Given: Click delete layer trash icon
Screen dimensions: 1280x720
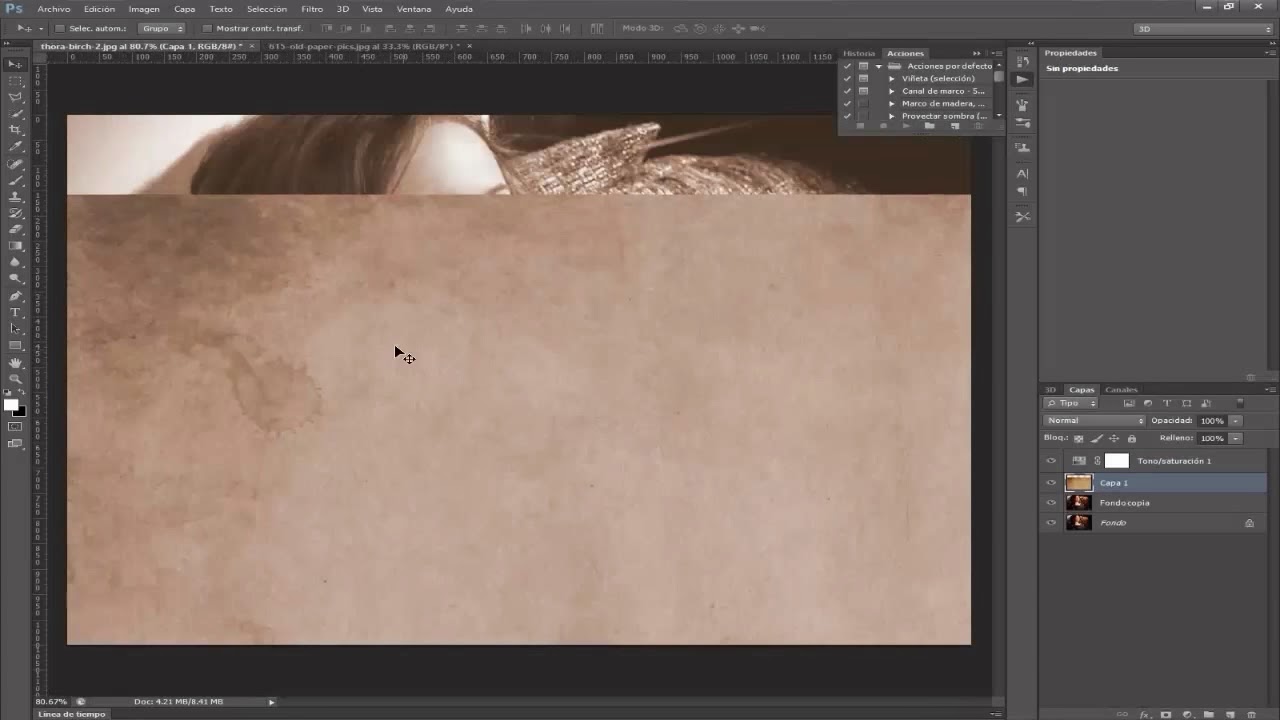Looking at the screenshot, I should (1251, 715).
